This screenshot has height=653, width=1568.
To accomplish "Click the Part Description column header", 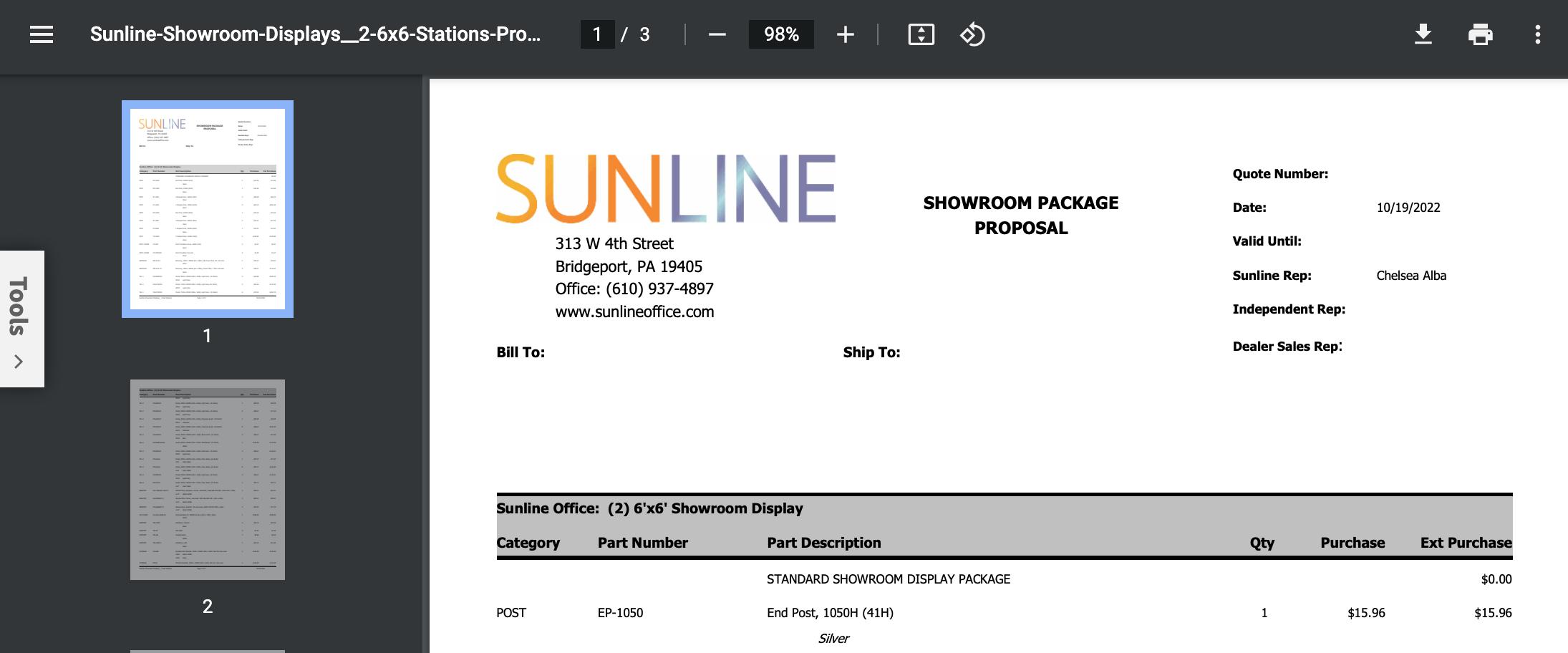I will coord(823,543).
